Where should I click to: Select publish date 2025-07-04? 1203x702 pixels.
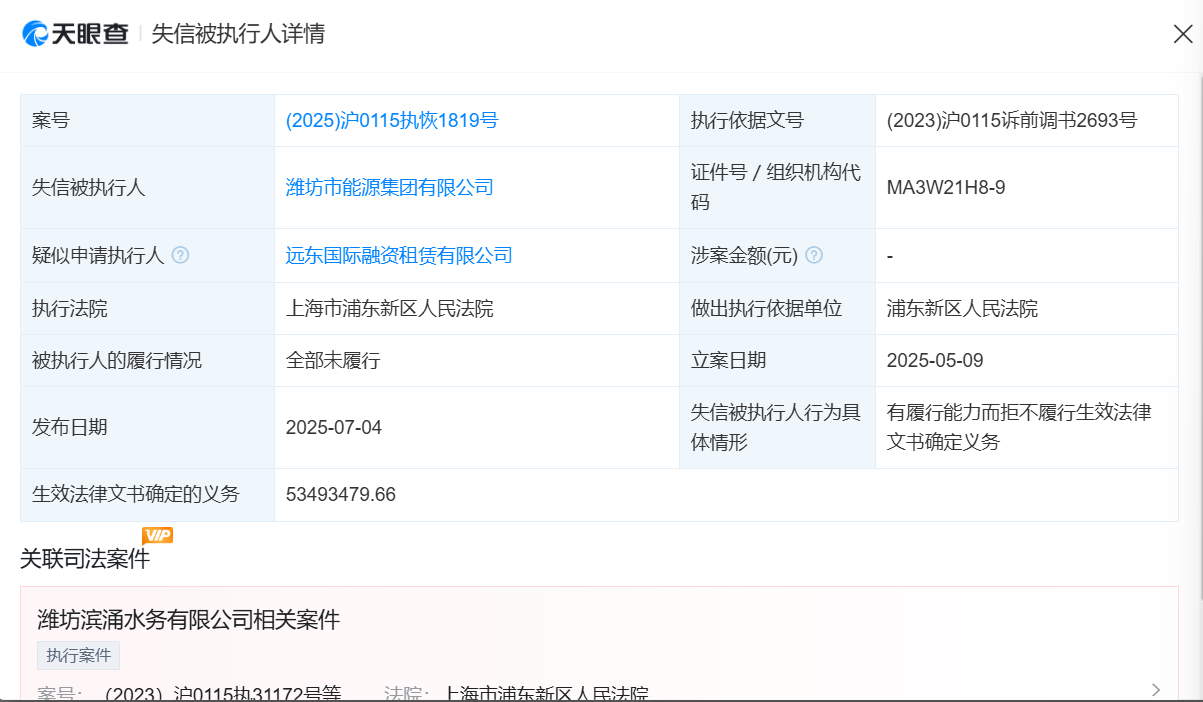334,428
